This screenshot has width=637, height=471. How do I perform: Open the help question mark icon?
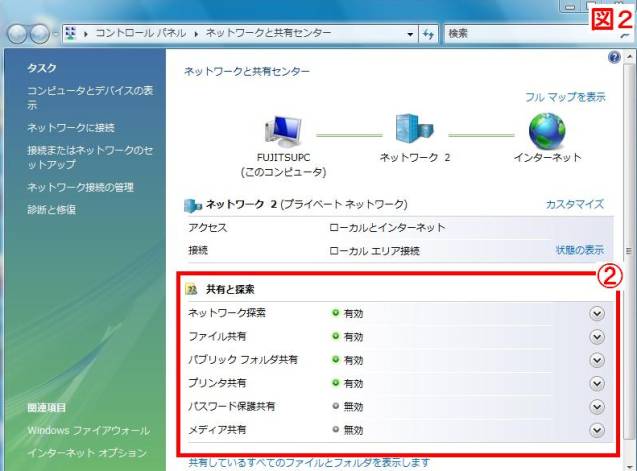614,59
